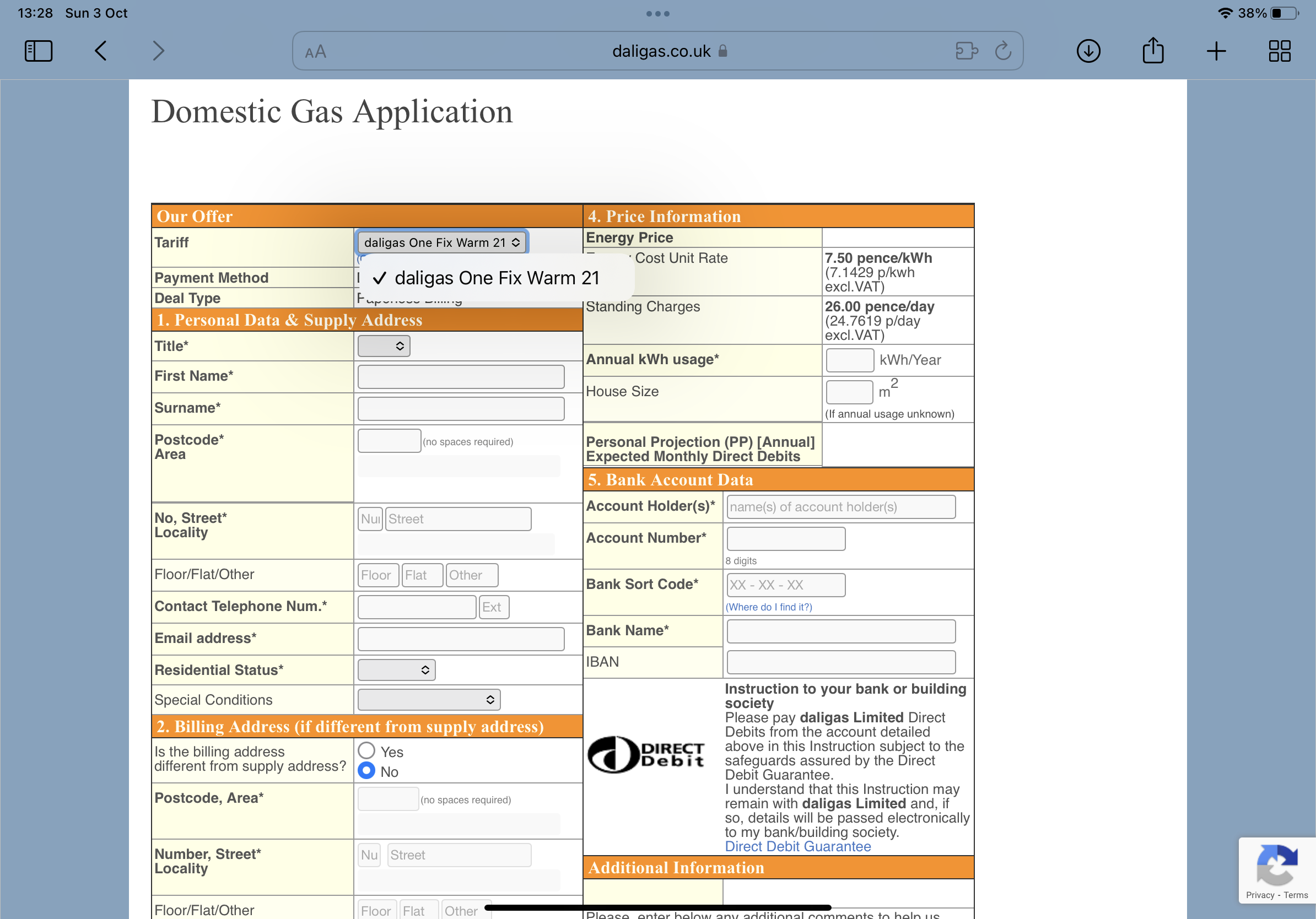Click the Account Holder(s) field
1316x919 pixels.
(841, 506)
